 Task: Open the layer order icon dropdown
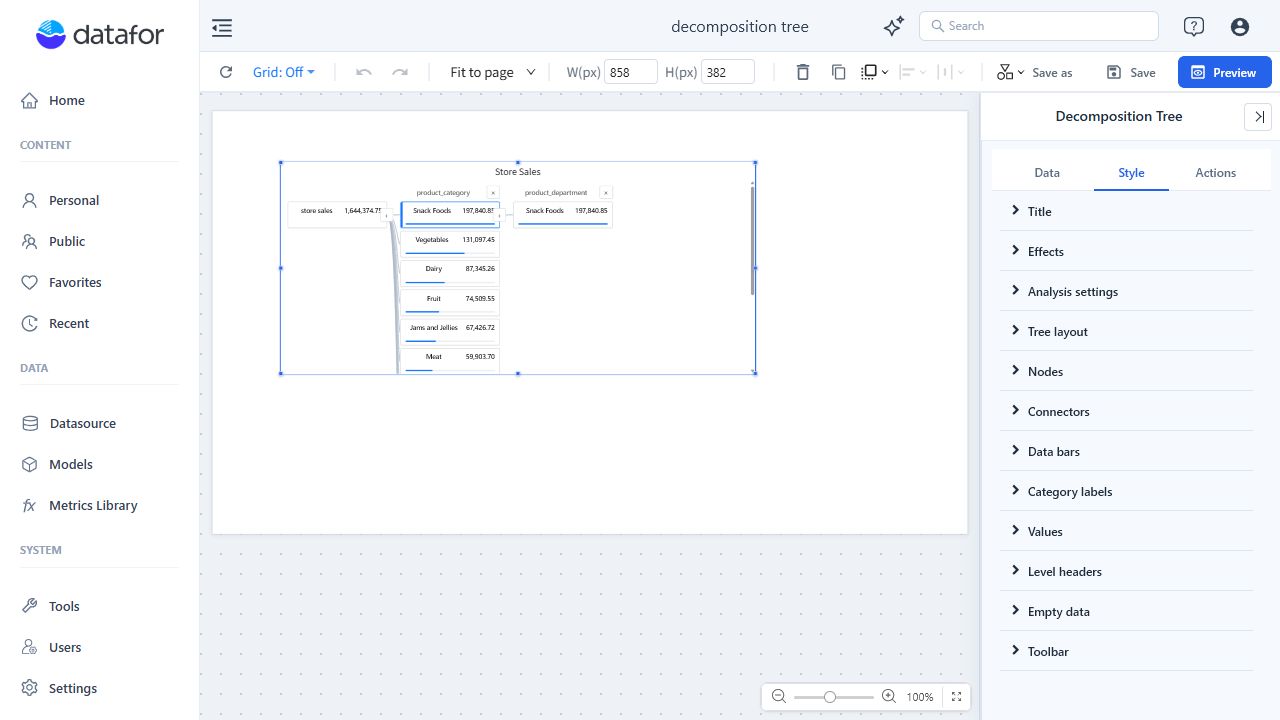tap(875, 72)
